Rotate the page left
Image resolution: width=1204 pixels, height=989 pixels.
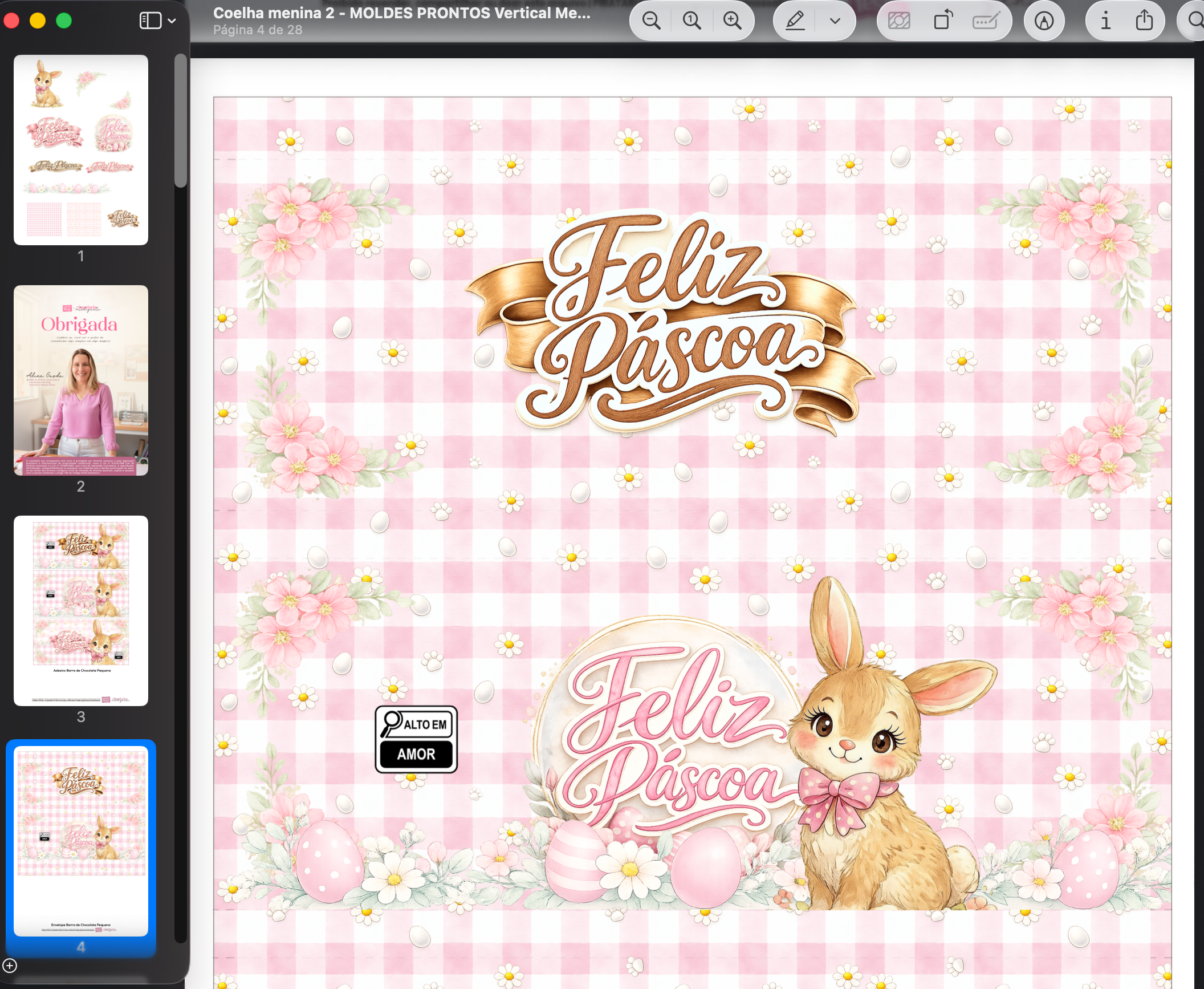pyautogui.click(x=943, y=21)
